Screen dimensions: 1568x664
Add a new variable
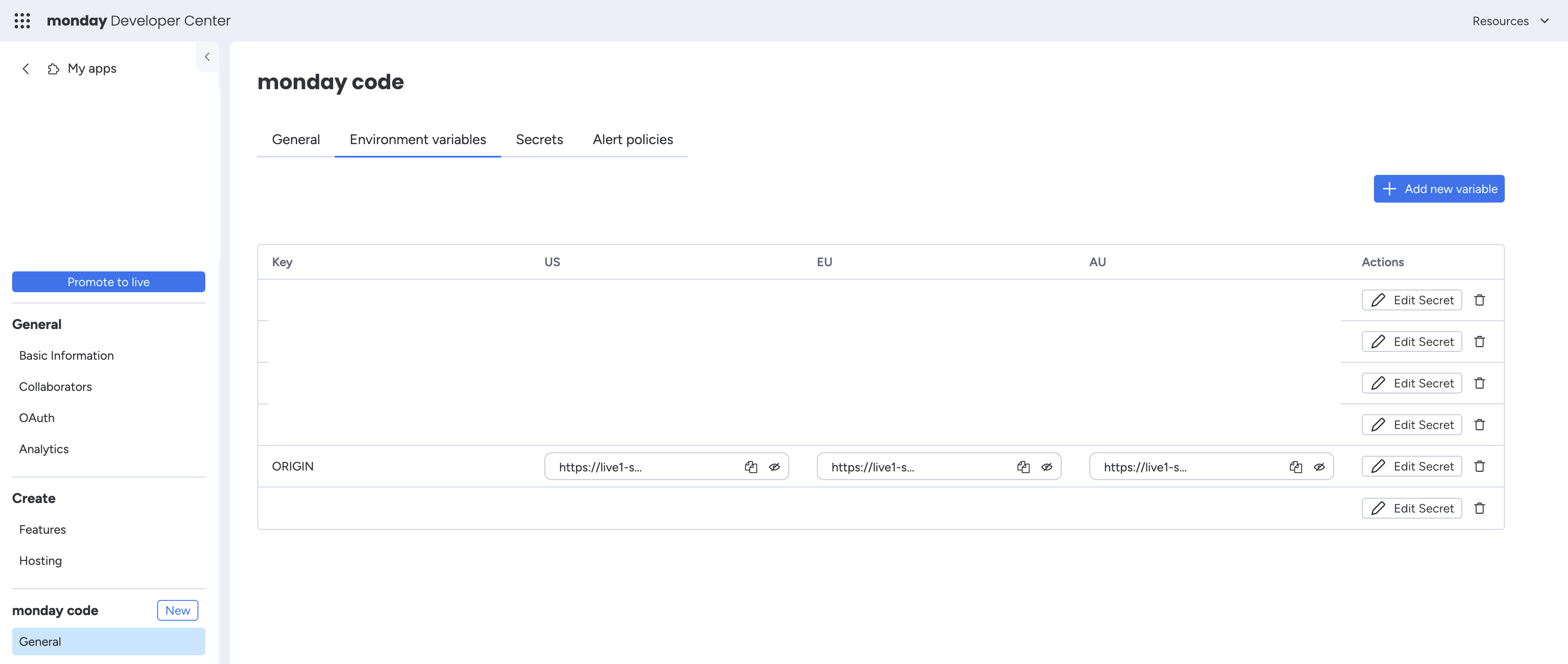coord(1439,189)
